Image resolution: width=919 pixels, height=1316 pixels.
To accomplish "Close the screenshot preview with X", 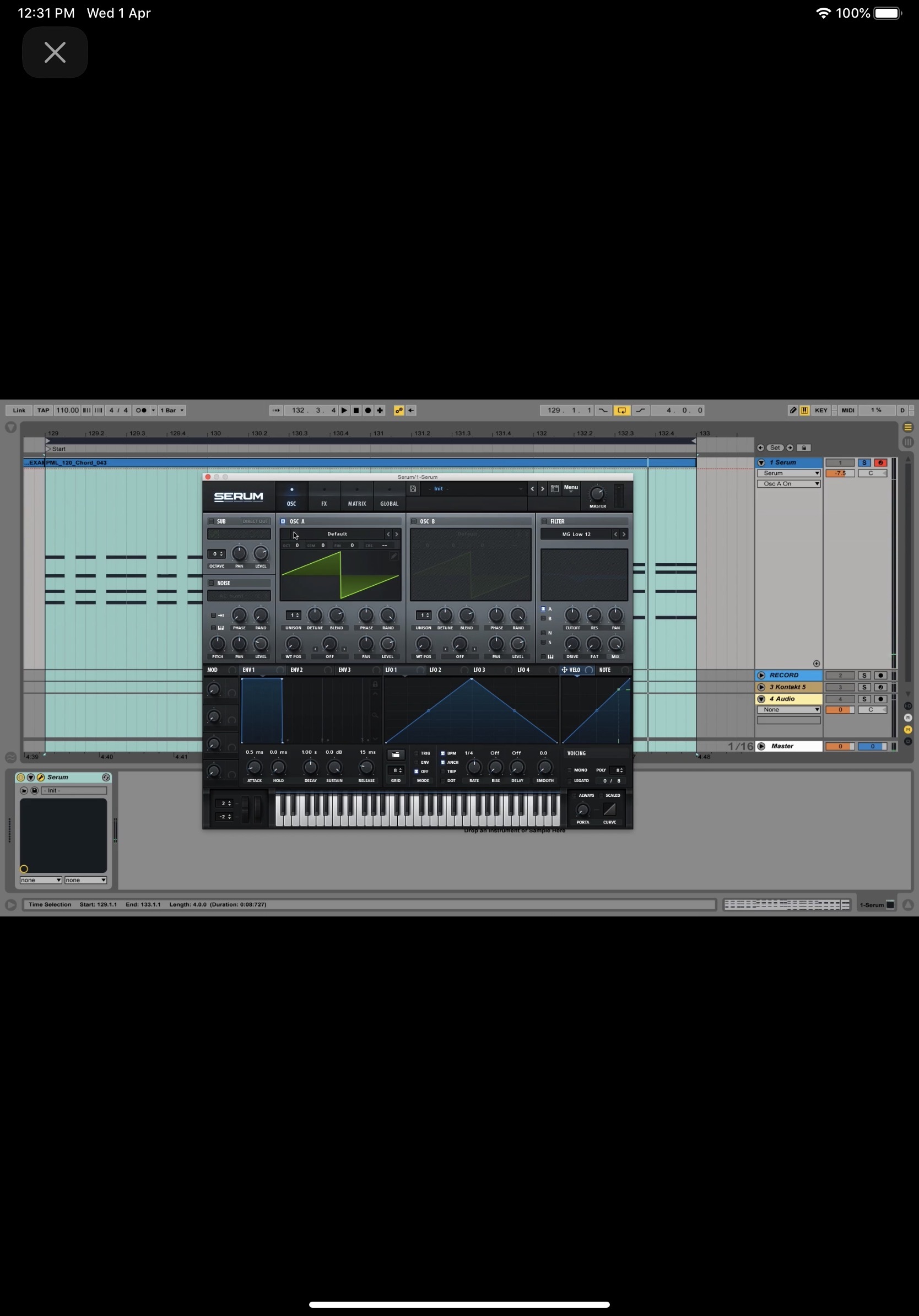I will tap(55, 52).
